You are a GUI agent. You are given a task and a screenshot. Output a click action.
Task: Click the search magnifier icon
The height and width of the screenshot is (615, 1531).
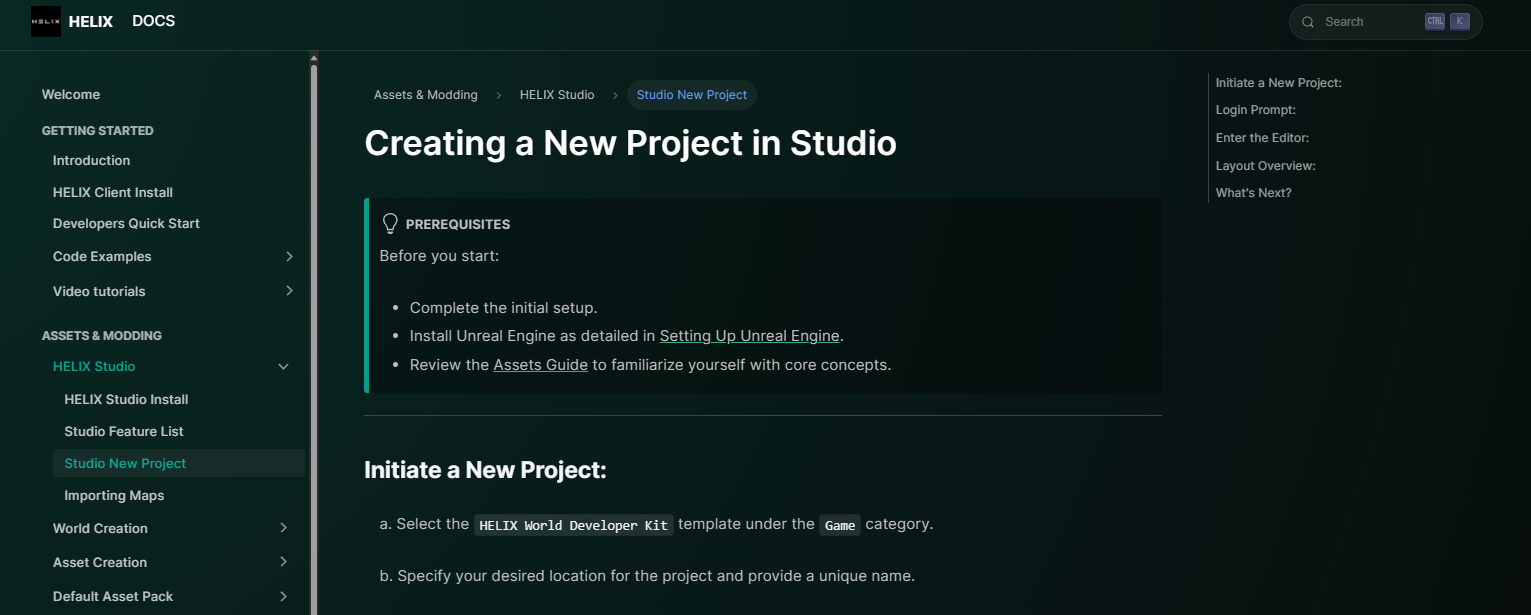click(1308, 22)
